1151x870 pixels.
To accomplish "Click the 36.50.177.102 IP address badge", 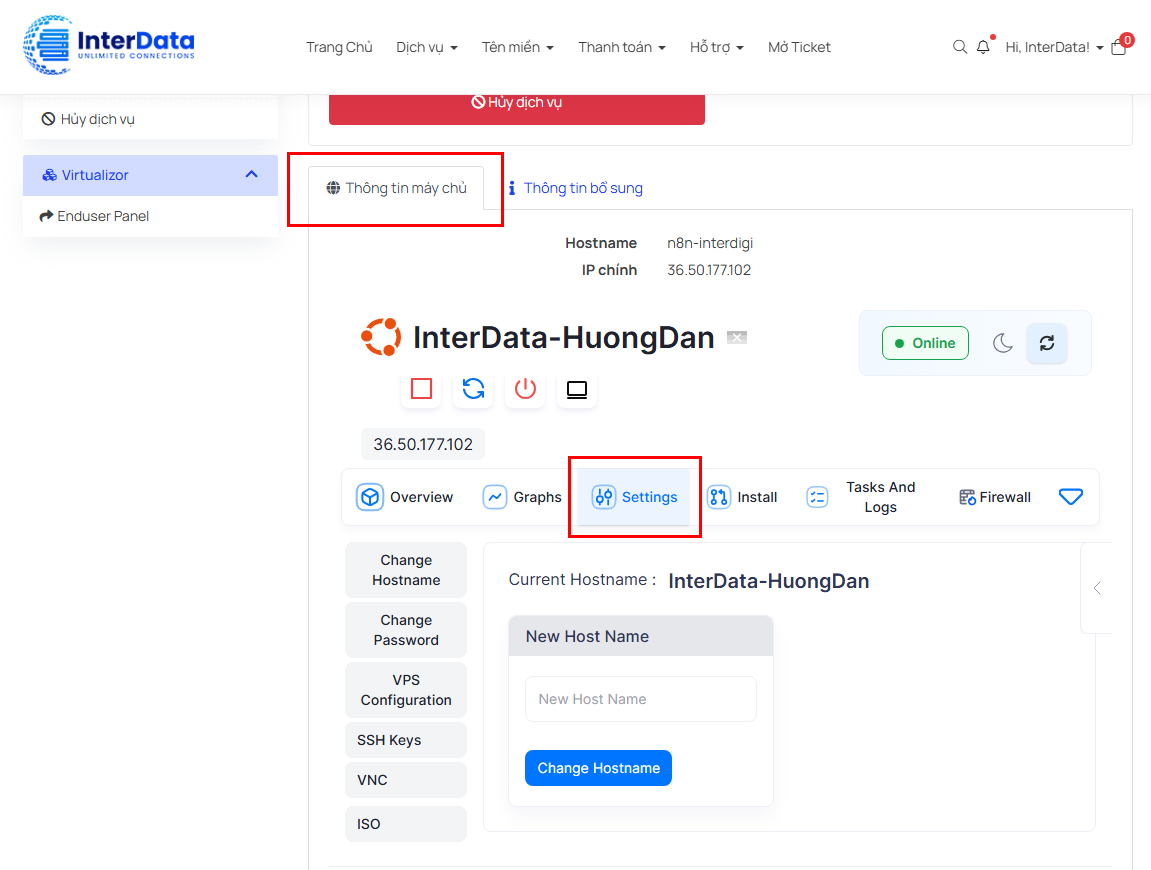I will (423, 444).
